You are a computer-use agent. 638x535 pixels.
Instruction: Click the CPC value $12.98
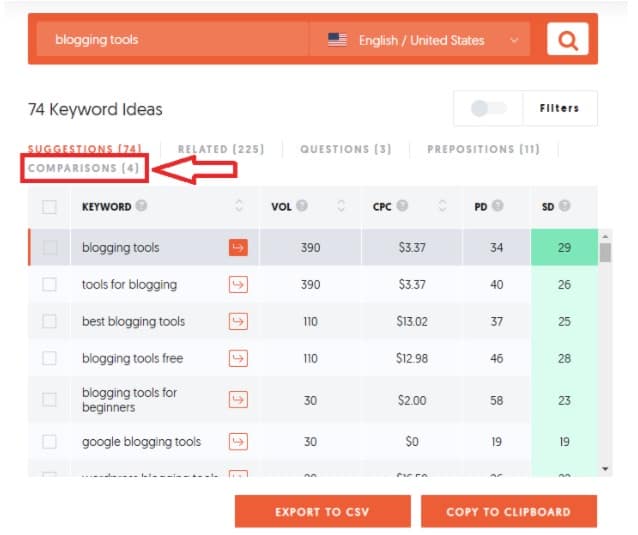click(412, 358)
